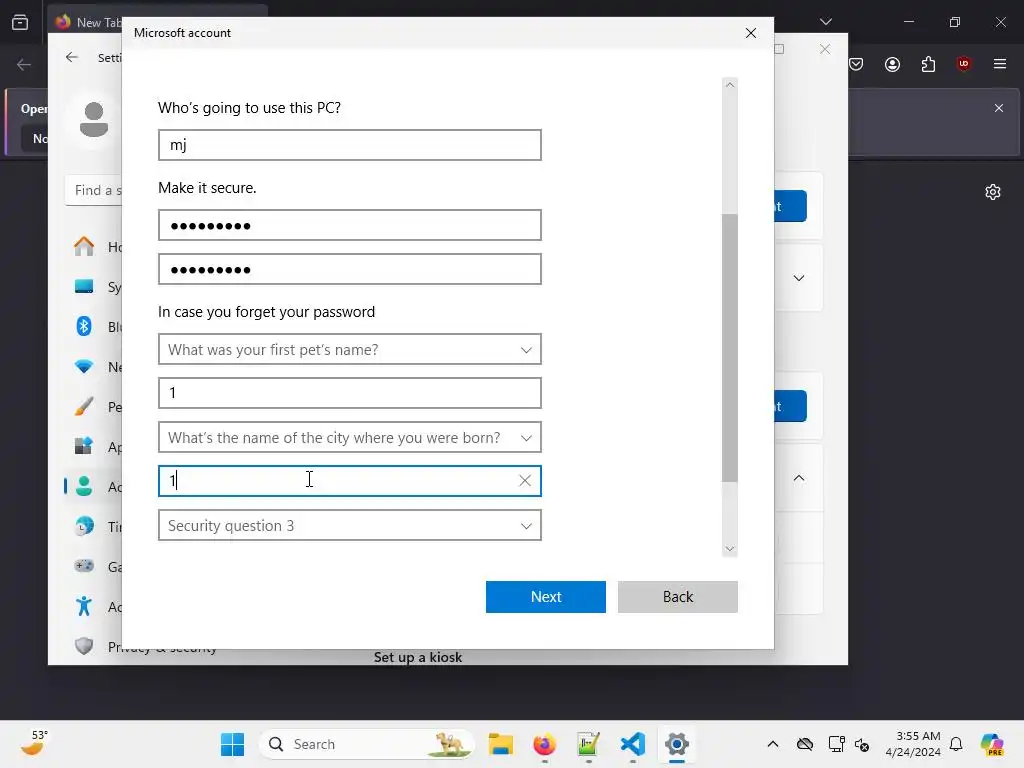The image size is (1024, 768).
Task: Click the Back button in the dialog
Action: tap(677, 596)
